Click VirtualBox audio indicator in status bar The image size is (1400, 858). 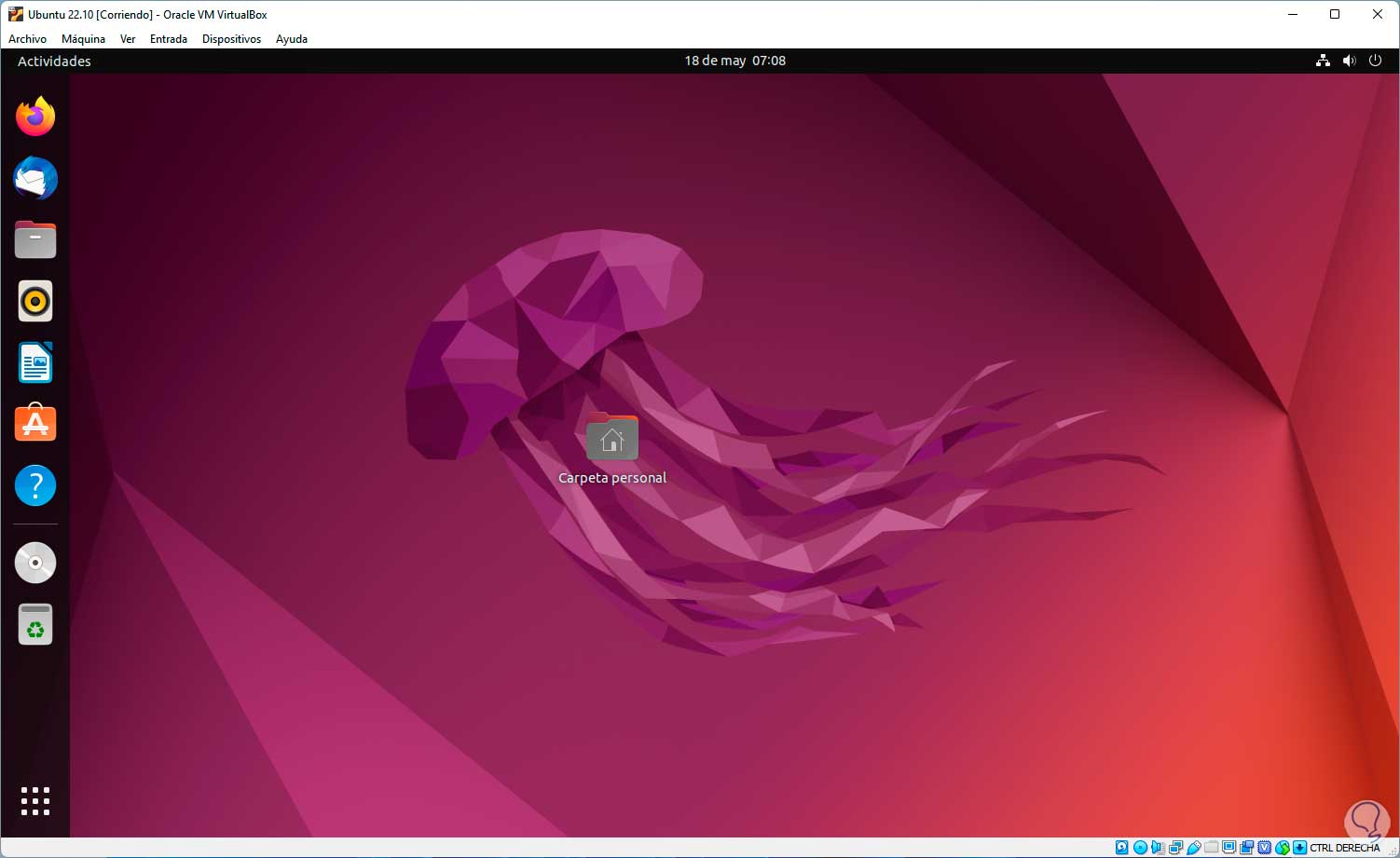[x=1158, y=848]
